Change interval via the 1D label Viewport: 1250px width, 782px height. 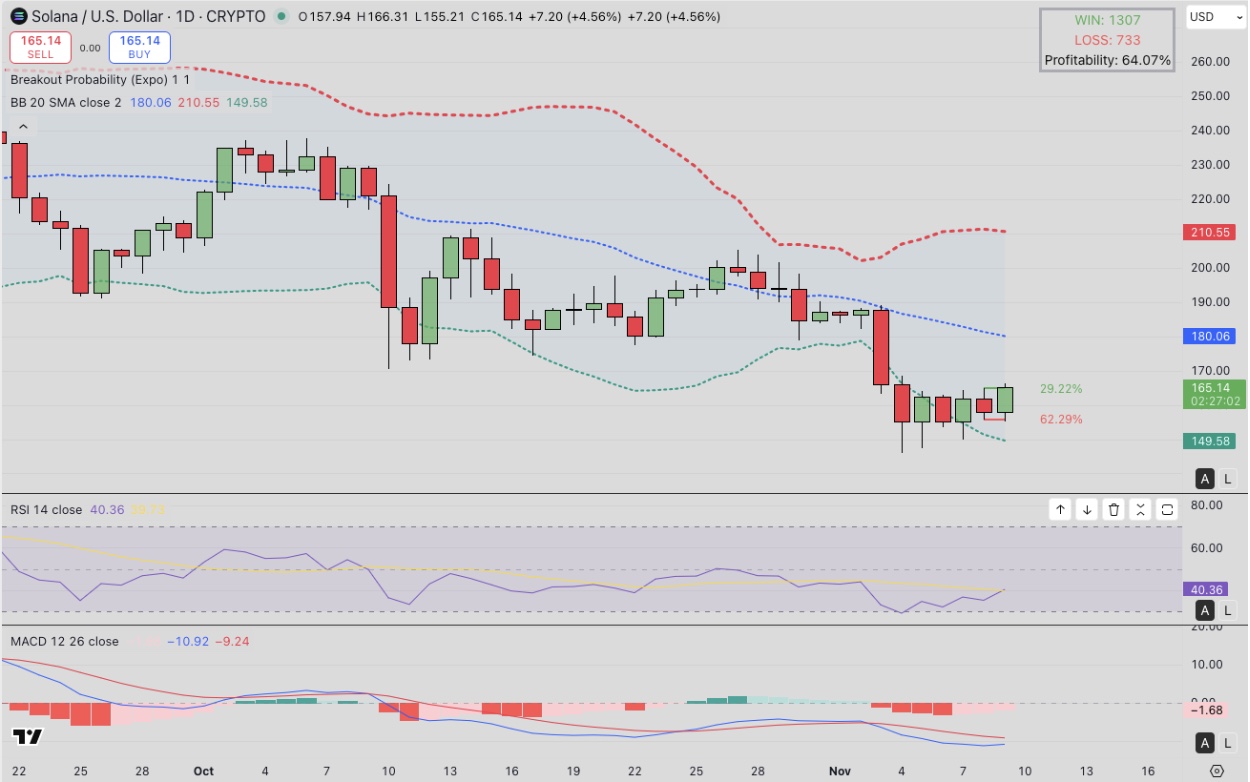(184, 16)
